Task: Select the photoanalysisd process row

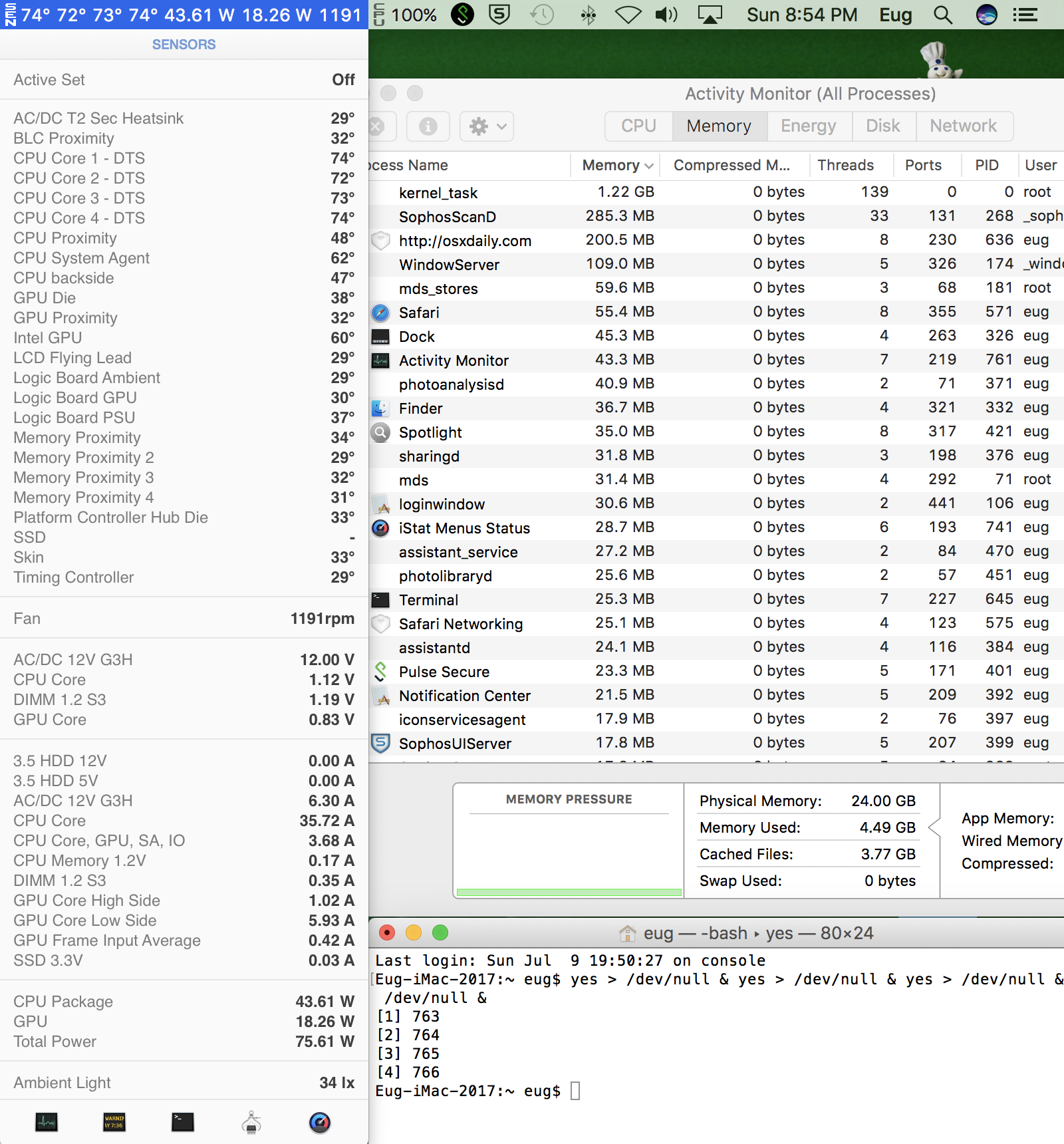Action: (716, 384)
